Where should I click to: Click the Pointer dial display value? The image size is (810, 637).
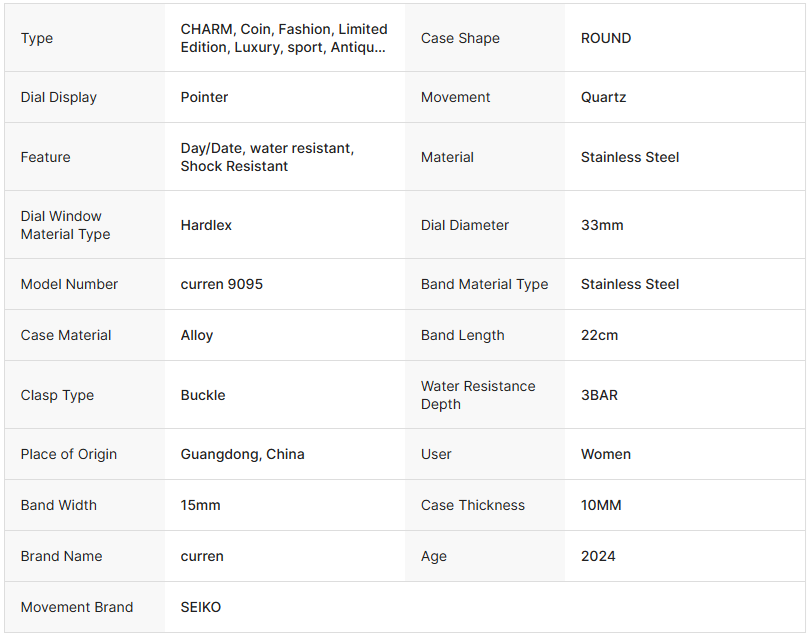point(204,97)
